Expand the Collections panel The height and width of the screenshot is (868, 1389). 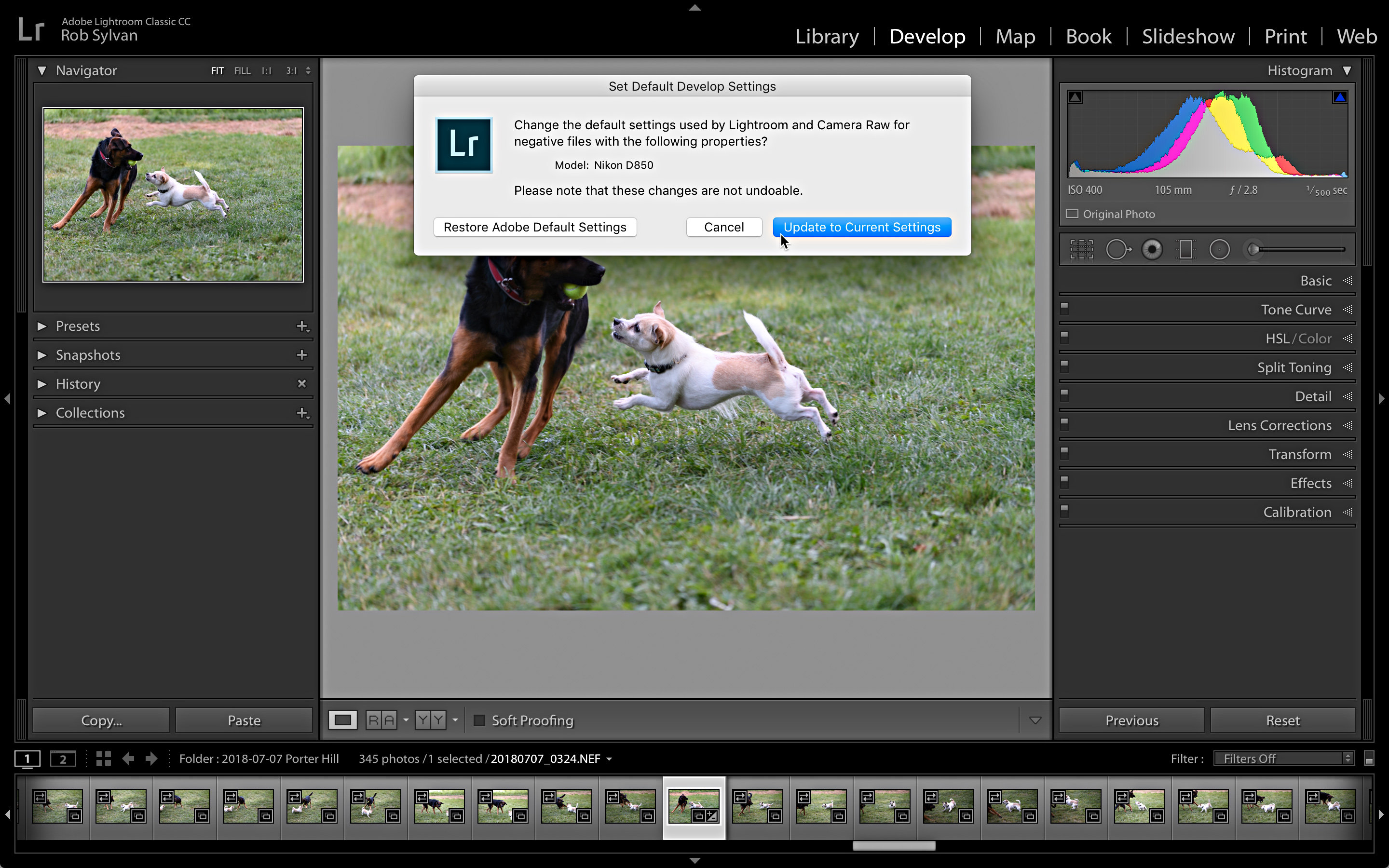[x=42, y=413]
